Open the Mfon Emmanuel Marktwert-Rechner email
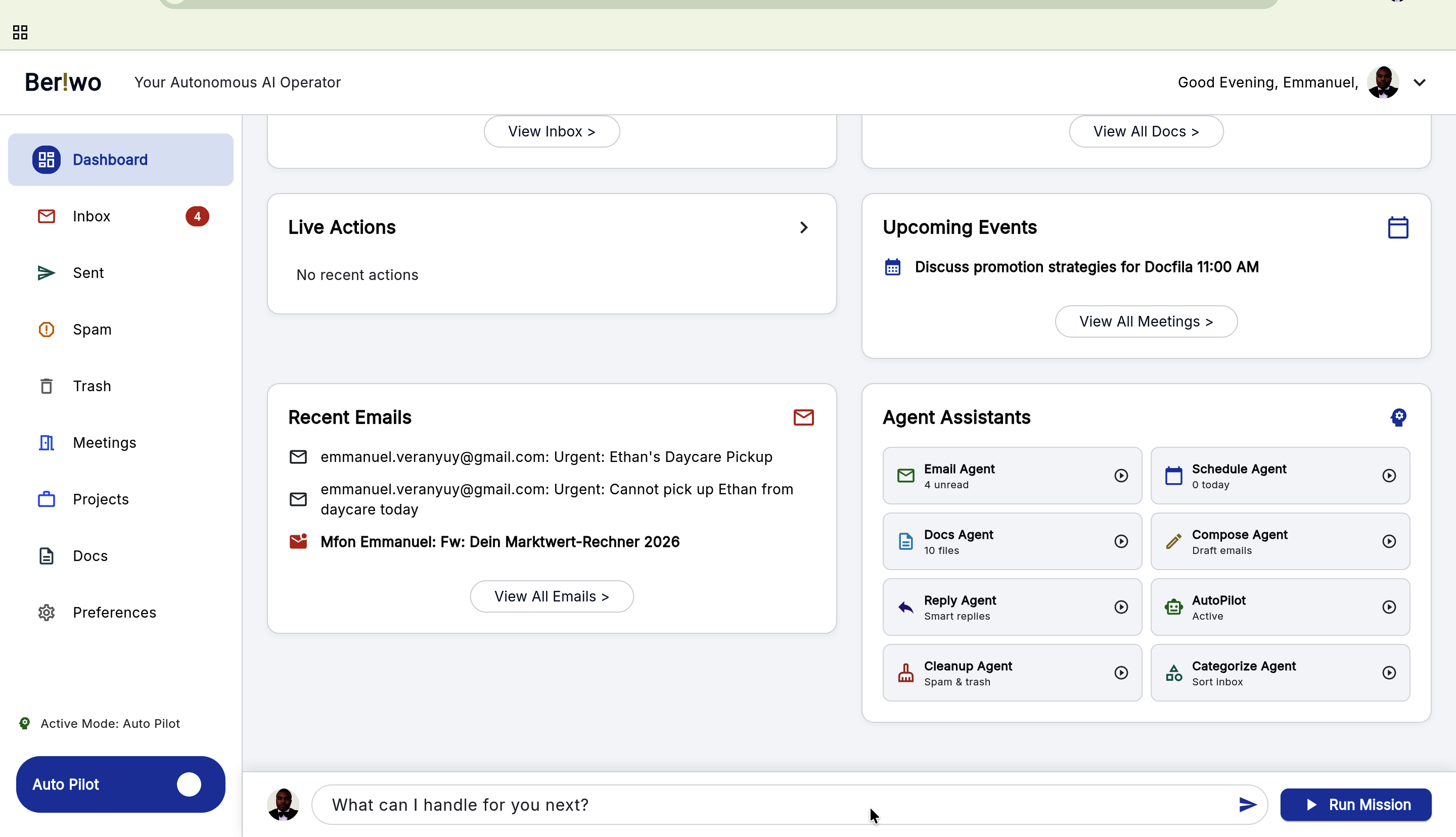The height and width of the screenshot is (837, 1456). pos(499,542)
